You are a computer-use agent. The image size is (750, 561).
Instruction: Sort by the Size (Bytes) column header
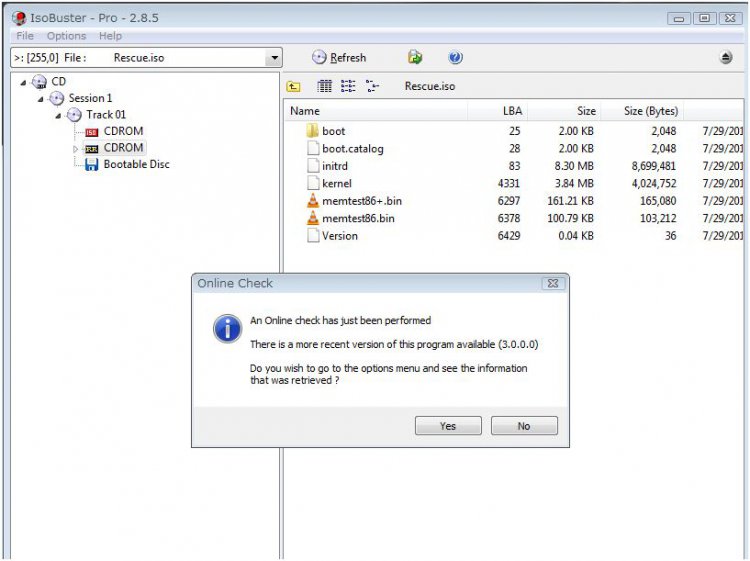[642, 111]
